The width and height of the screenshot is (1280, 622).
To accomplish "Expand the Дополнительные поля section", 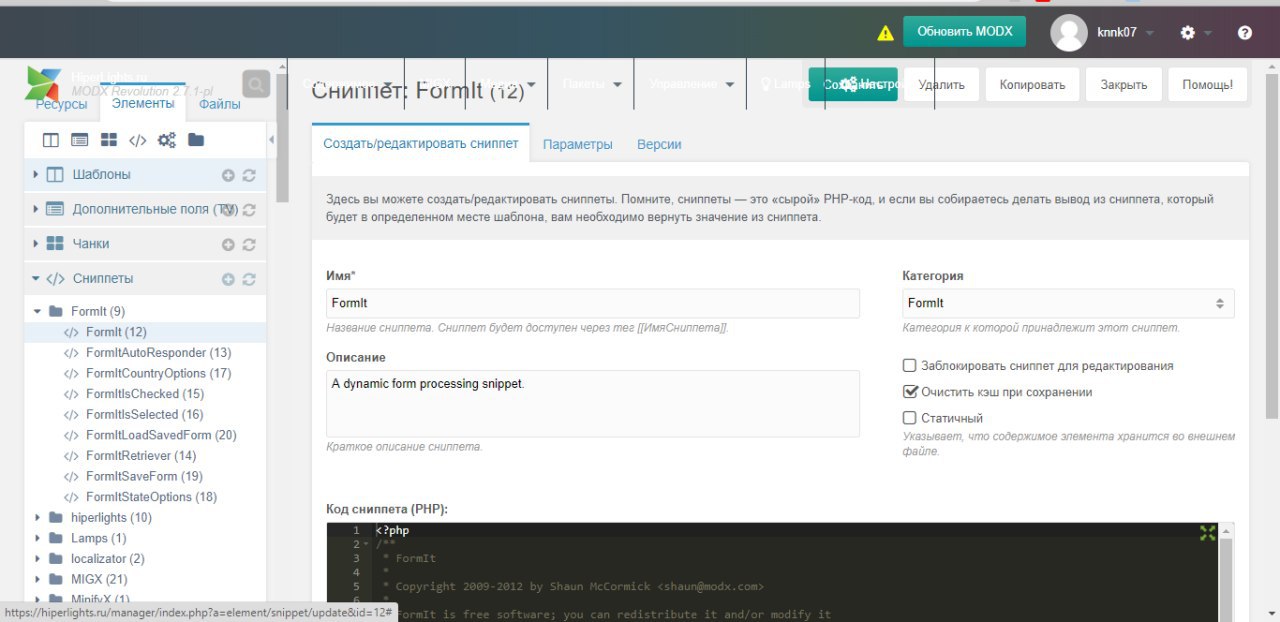I will point(36,209).
